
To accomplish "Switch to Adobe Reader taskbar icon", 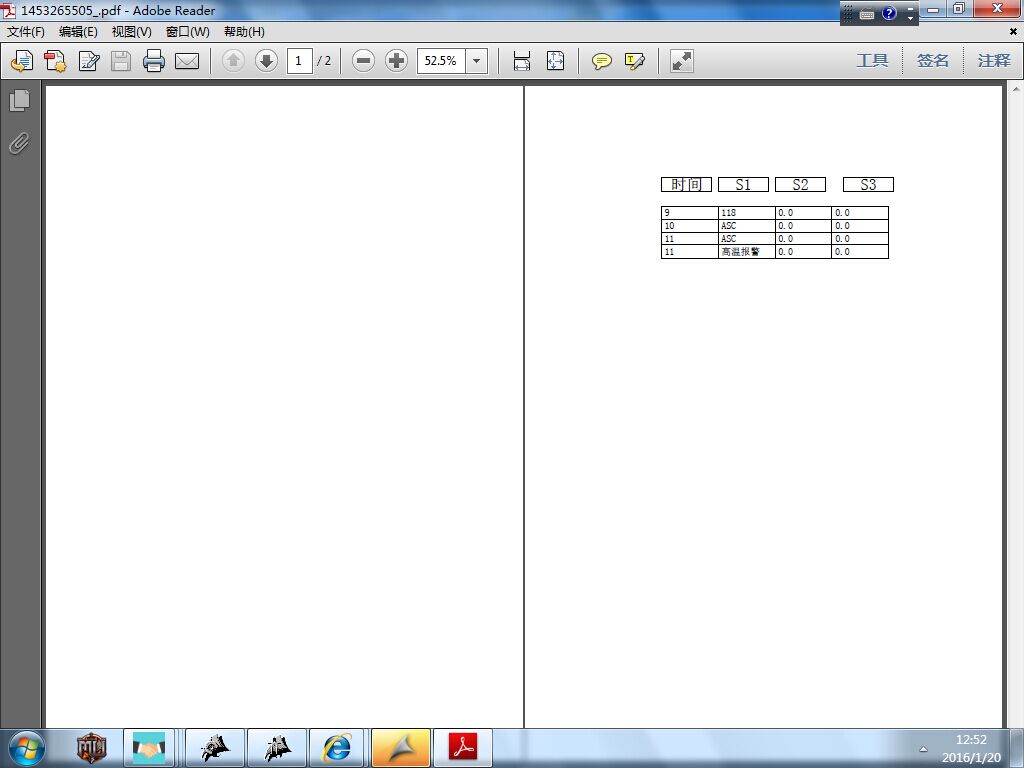I will pyautogui.click(x=463, y=748).
